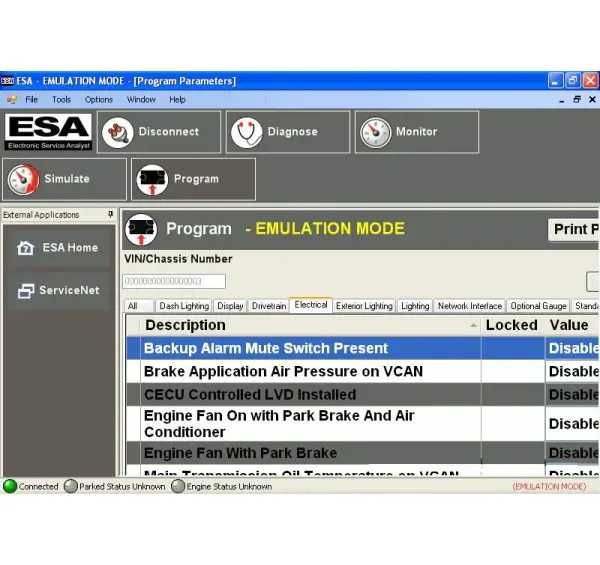Screen dimensions: 600x565
Task: Click the value cell for CECU Controlled LVD Installed
Action: [x=572, y=395]
